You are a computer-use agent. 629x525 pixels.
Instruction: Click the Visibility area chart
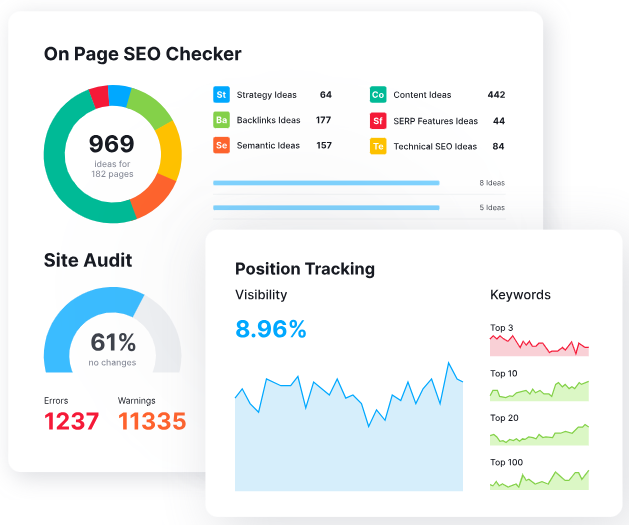[348, 440]
